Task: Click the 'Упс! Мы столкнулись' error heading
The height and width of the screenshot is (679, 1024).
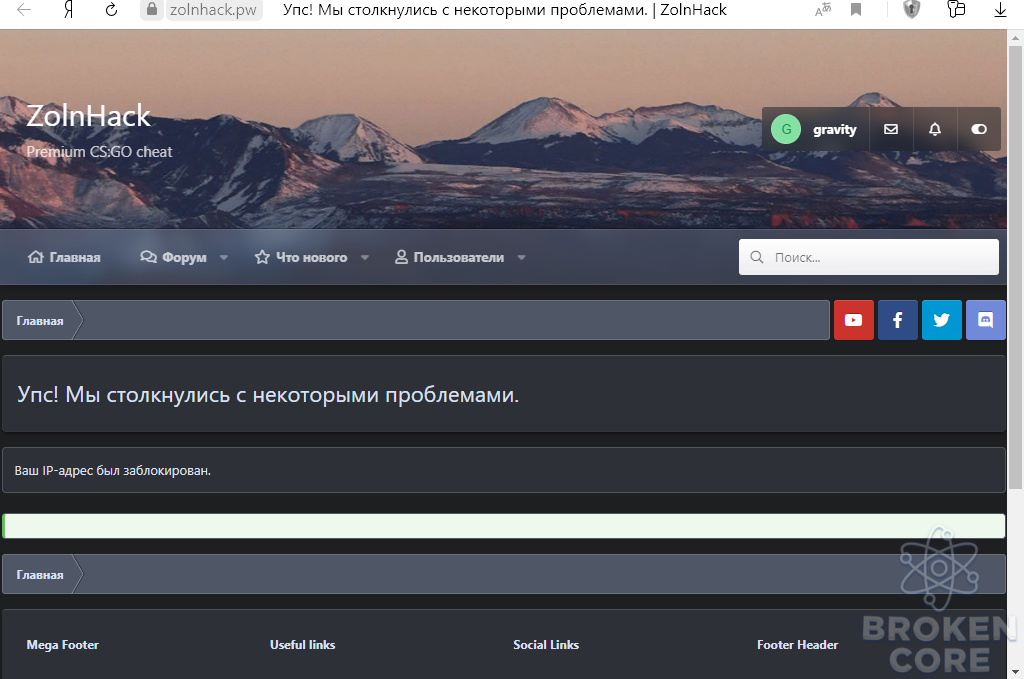Action: (x=268, y=394)
